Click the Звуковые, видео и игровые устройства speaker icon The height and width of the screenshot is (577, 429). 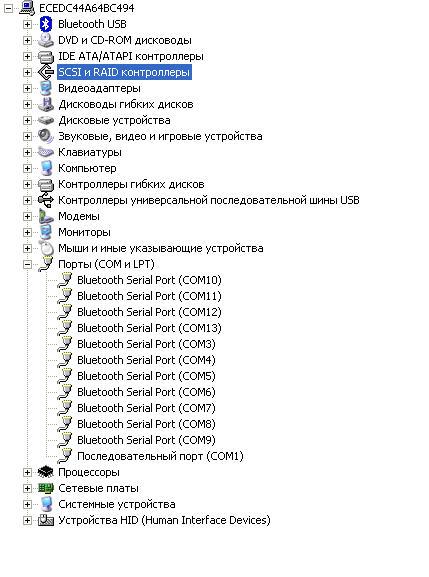46,136
